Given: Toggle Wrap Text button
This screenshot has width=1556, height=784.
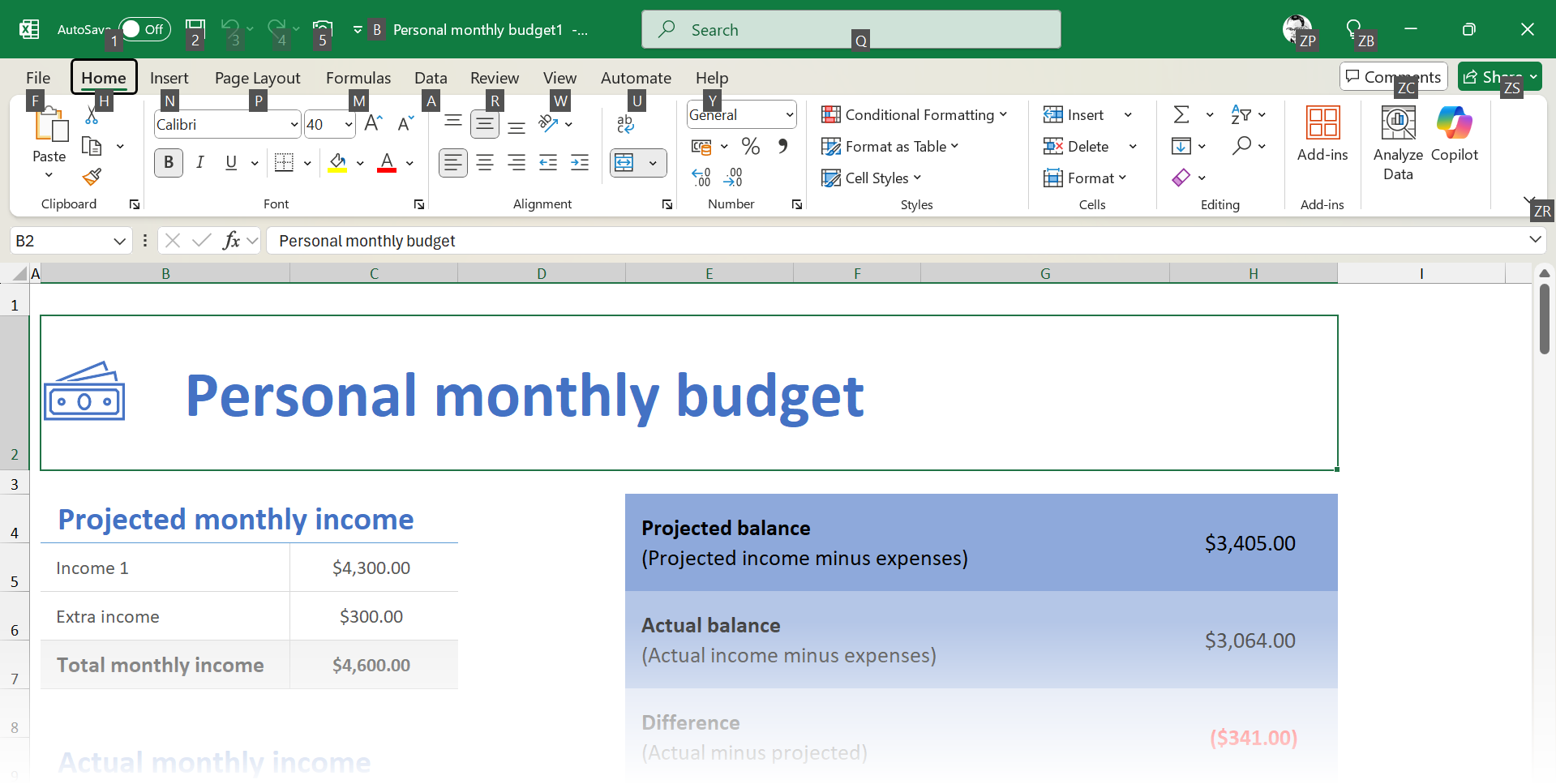Looking at the screenshot, I should click(x=624, y=124).
